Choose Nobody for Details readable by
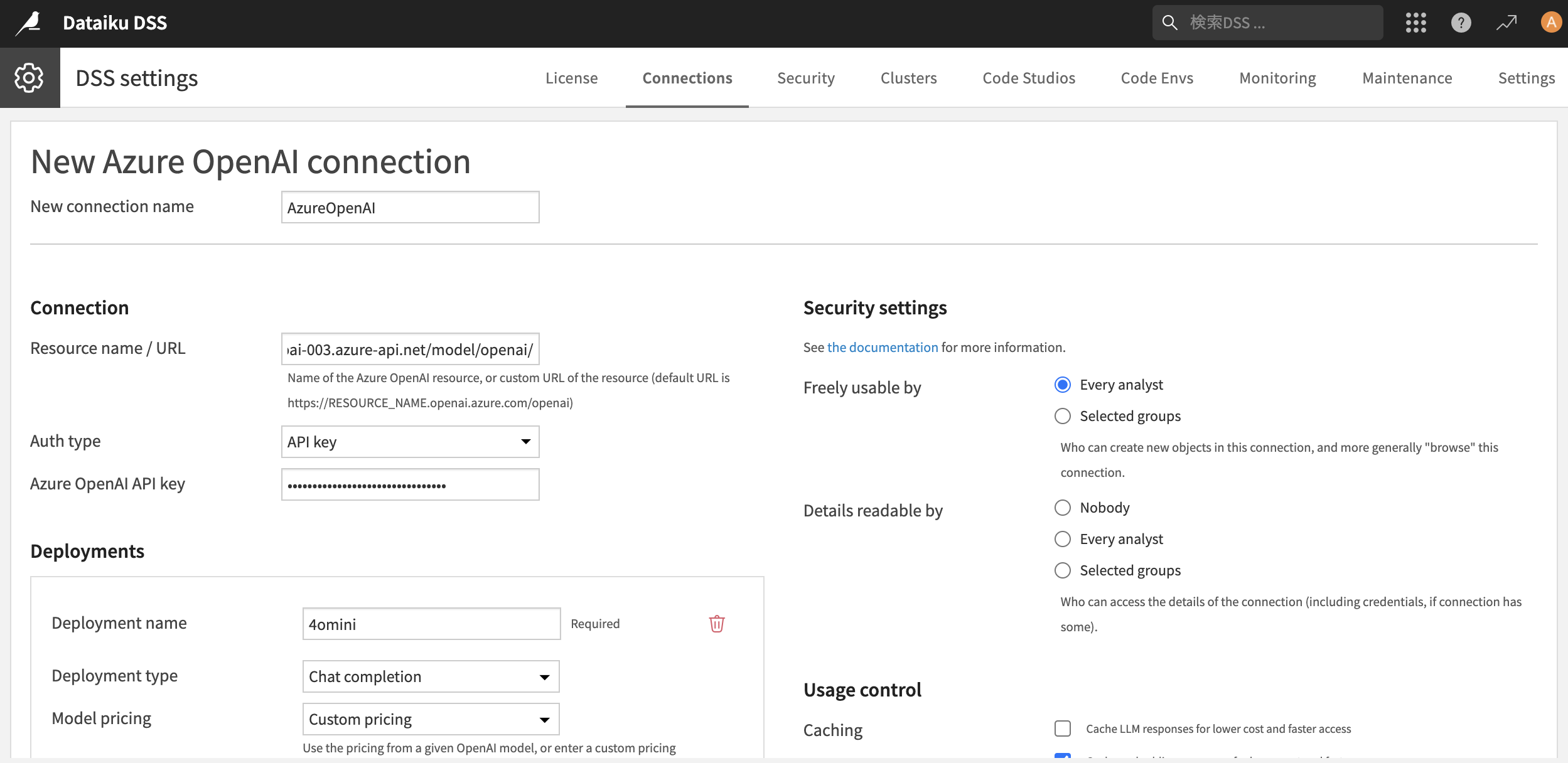 point(1063,508)
